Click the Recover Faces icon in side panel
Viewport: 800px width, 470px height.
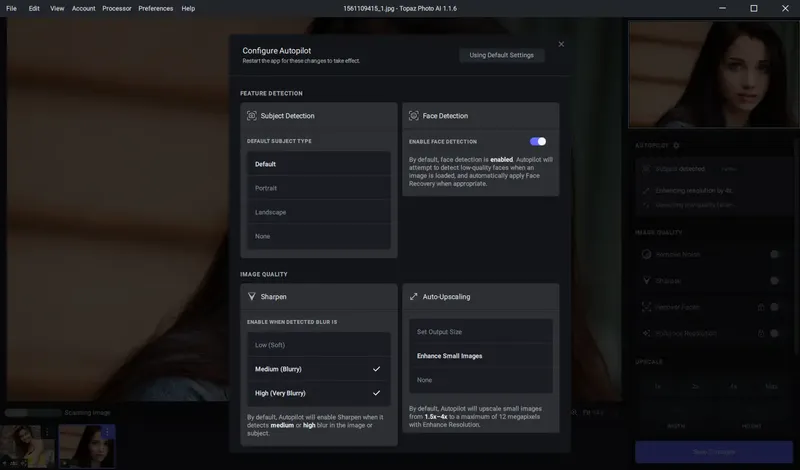[646, 307]
